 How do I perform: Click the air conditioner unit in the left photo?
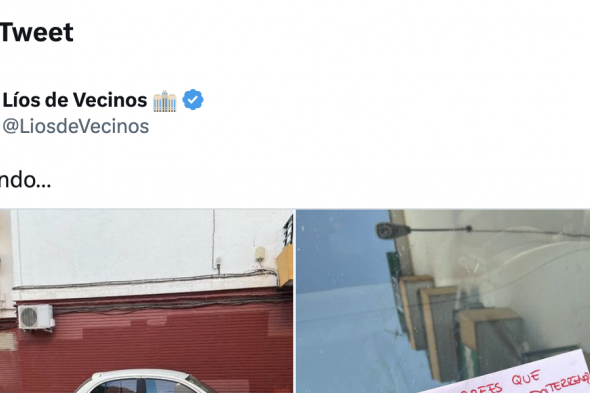(x=36, y=317)
